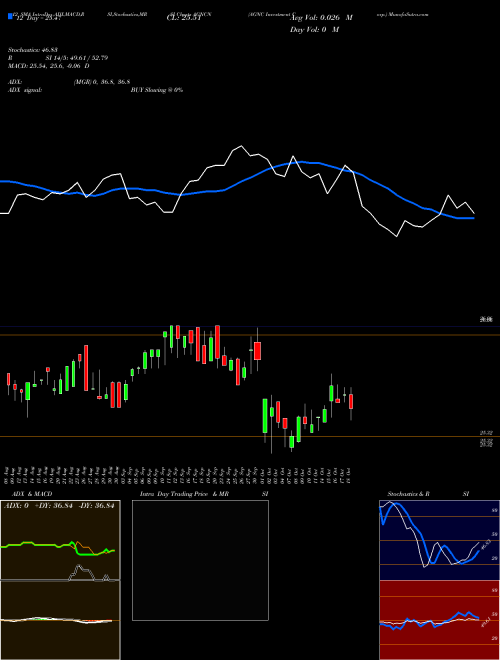
Task: Click the 'Stochastics & R' panel title
Action: [408, 494]
